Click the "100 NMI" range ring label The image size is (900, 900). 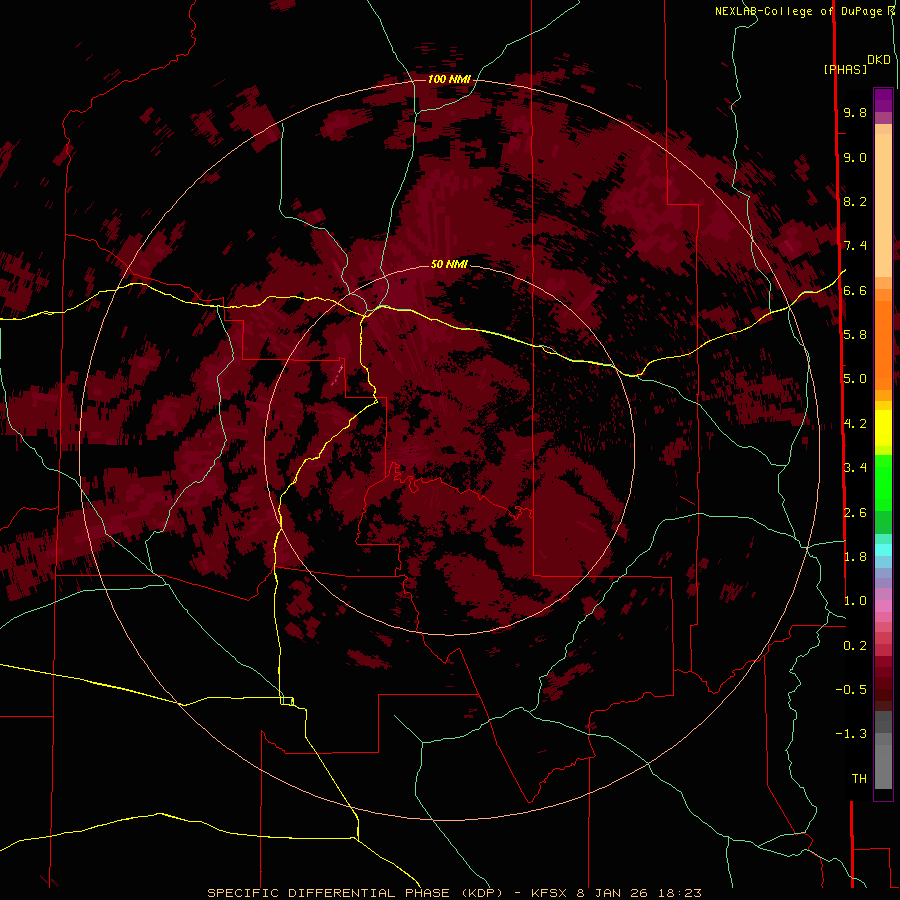[449, 79]
